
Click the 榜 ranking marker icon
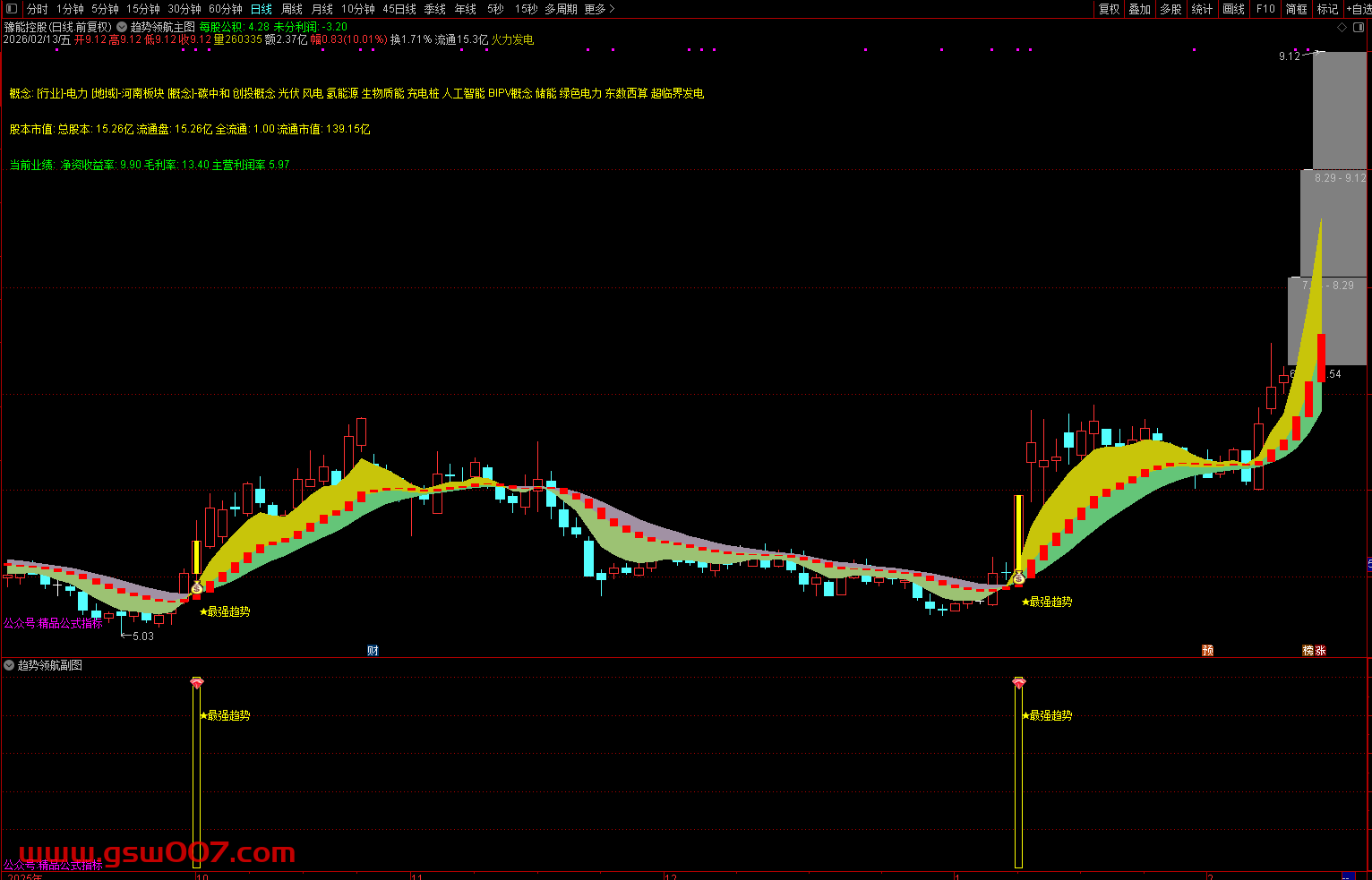pyautogui.click(x=1308, y=651)
